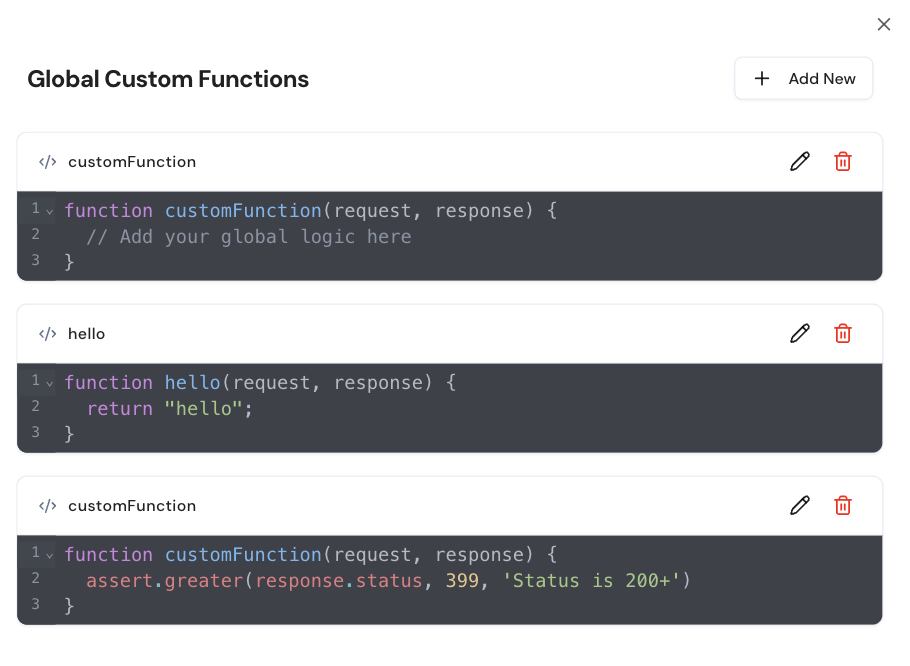
Task: Click the code symbol on bottom customFunction
Action: [x=47, y=505]
